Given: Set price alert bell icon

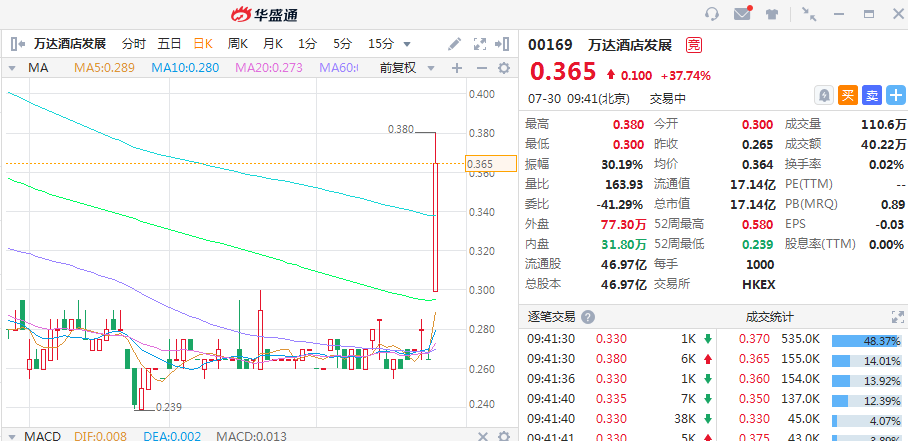Looking at the screenshot, I should click(x=823, y=95).
